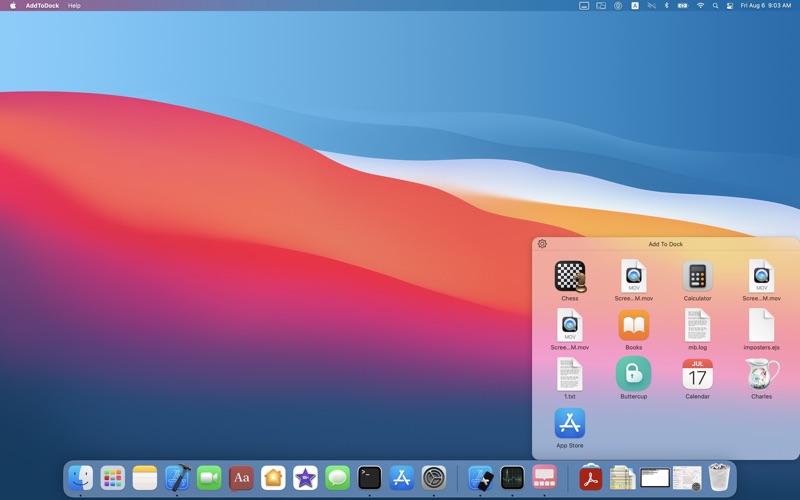The height and width of the screenshot is (500, 800).
Task: Open Trash from the Dock
Action: [x=719, y=478]
